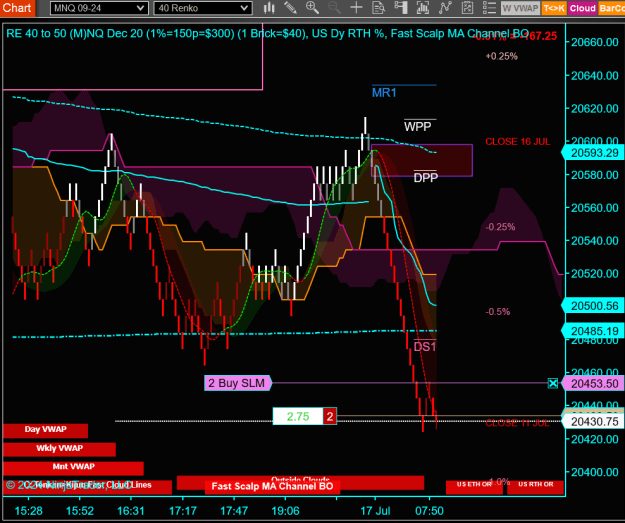Click the 19:06 time axis label
625x523 pixels.
pyautogui.click(x=285, y=511)
